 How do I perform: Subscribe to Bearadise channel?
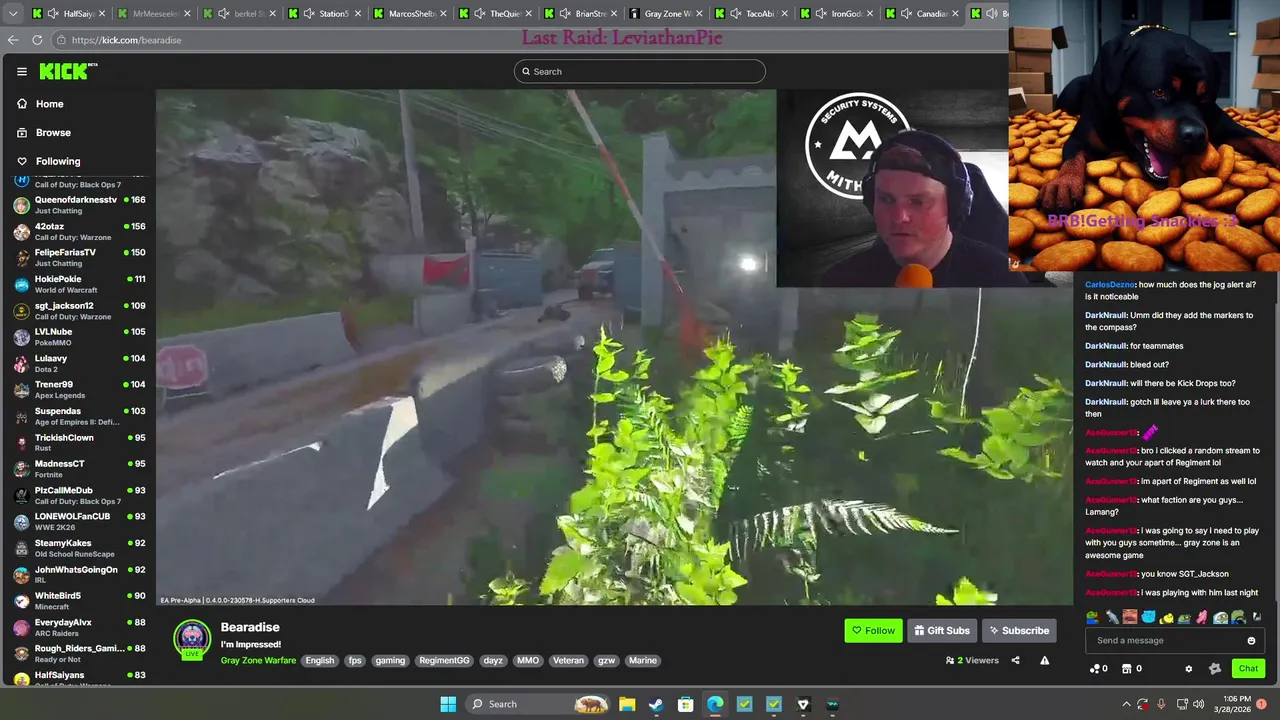tap(1019, 630)
